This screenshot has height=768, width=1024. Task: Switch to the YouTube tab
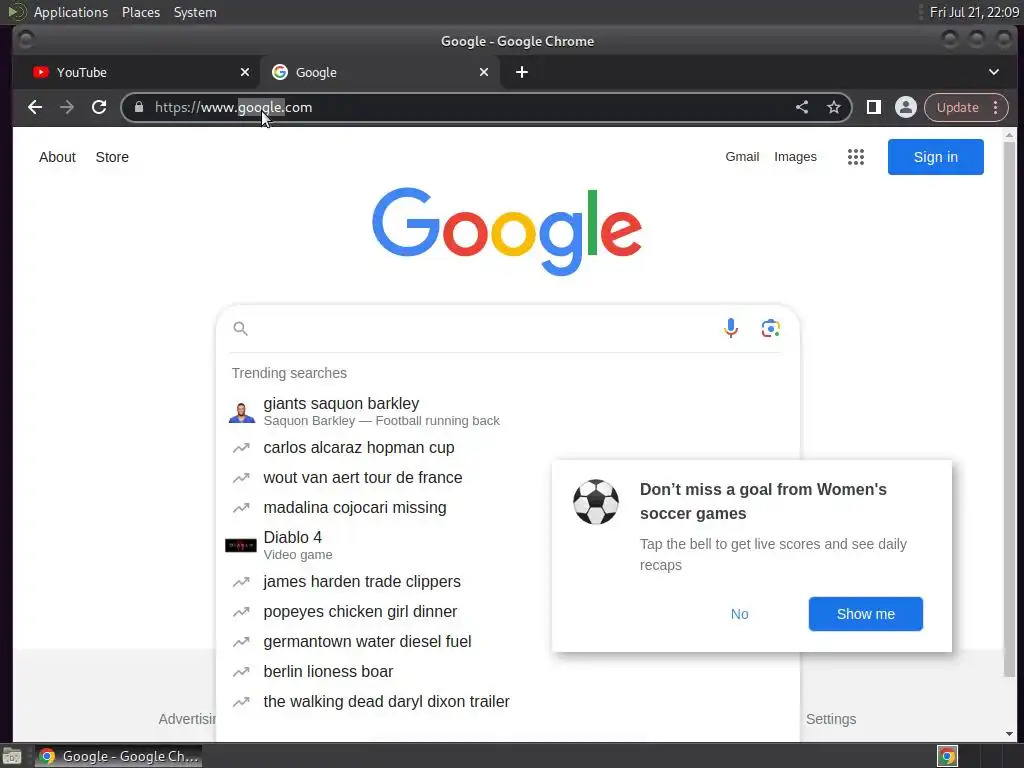(x=136, y=72)
